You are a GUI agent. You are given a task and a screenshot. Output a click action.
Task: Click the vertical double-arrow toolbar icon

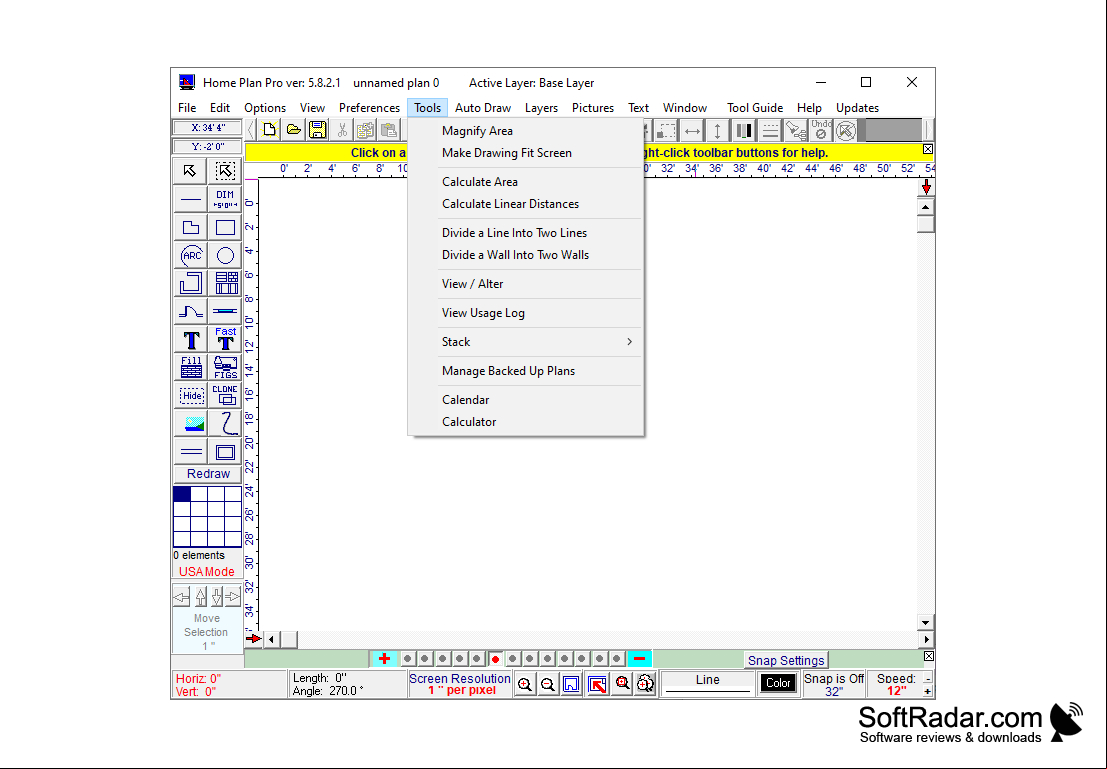(717, 131)
